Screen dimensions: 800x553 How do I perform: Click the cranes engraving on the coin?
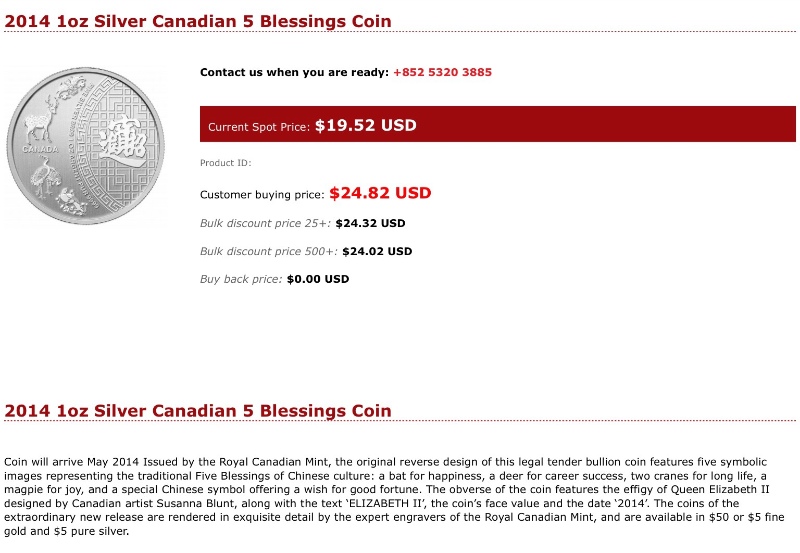coord(43,176)
